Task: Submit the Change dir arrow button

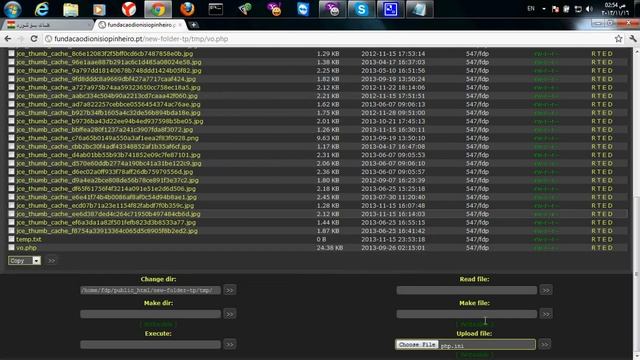Action: tap(230, 290)
